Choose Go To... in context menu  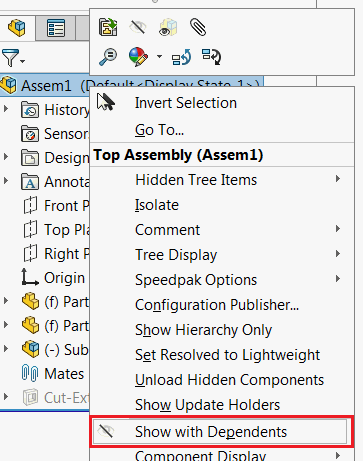click(222, 130)
